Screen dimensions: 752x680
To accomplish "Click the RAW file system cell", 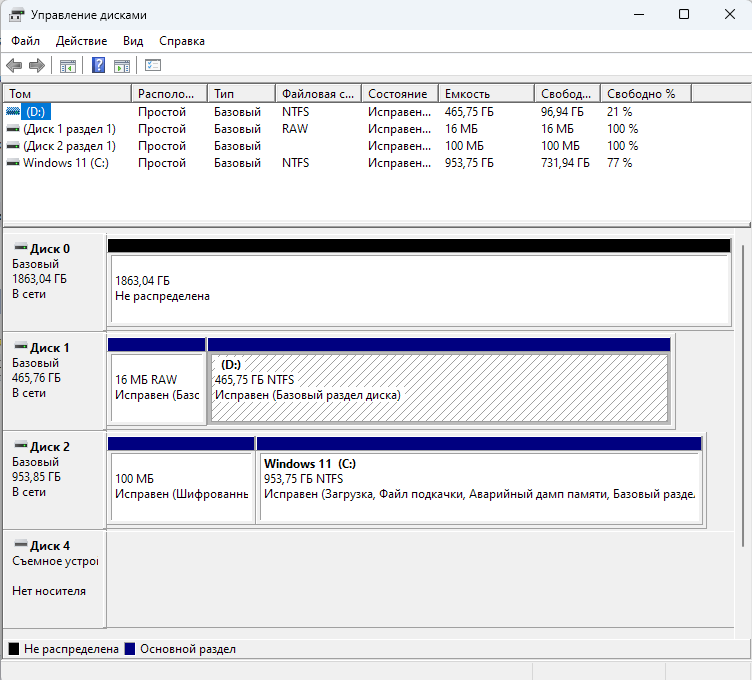I will tap(295, 129).
